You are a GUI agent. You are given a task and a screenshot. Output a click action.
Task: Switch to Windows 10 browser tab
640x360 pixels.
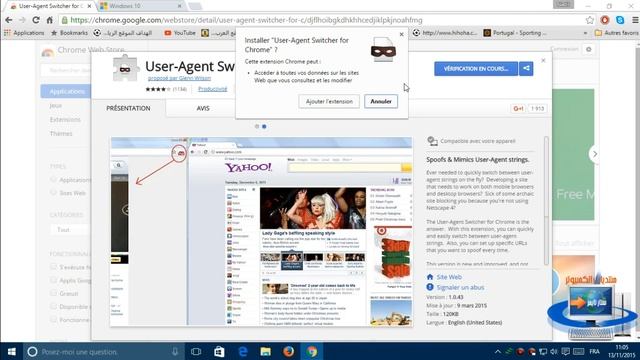pyautogui.click(x=141, y=6)
